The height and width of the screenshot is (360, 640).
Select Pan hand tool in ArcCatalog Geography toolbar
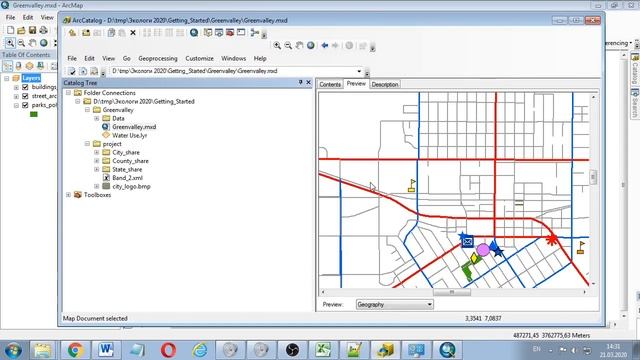tap(299, 45)
